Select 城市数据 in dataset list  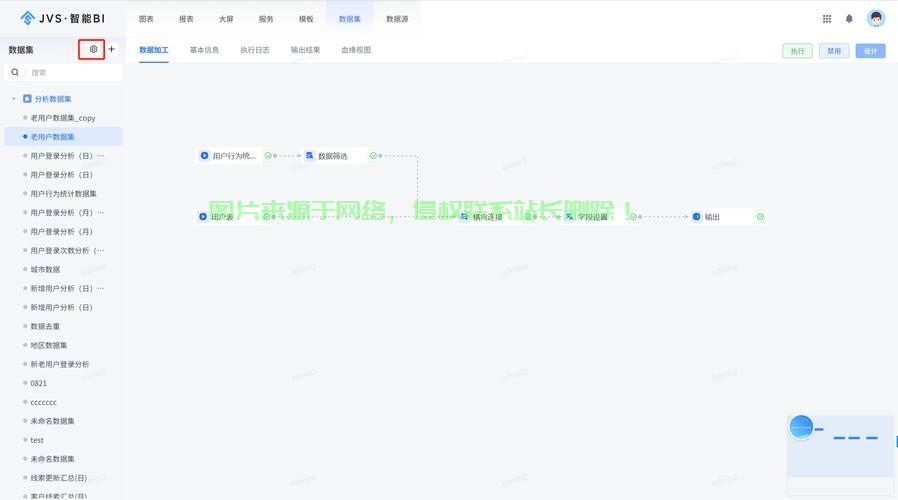[45, 270]
